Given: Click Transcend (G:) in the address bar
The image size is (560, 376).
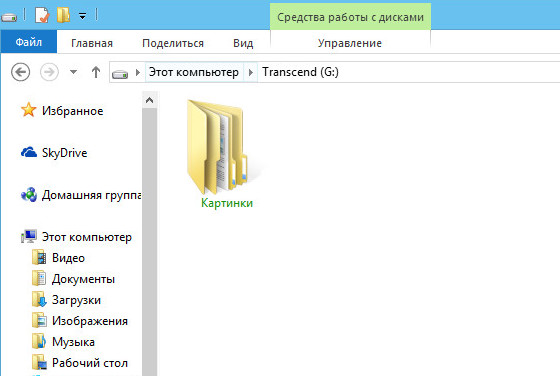Looking at the screenshot, I should 300,72.
